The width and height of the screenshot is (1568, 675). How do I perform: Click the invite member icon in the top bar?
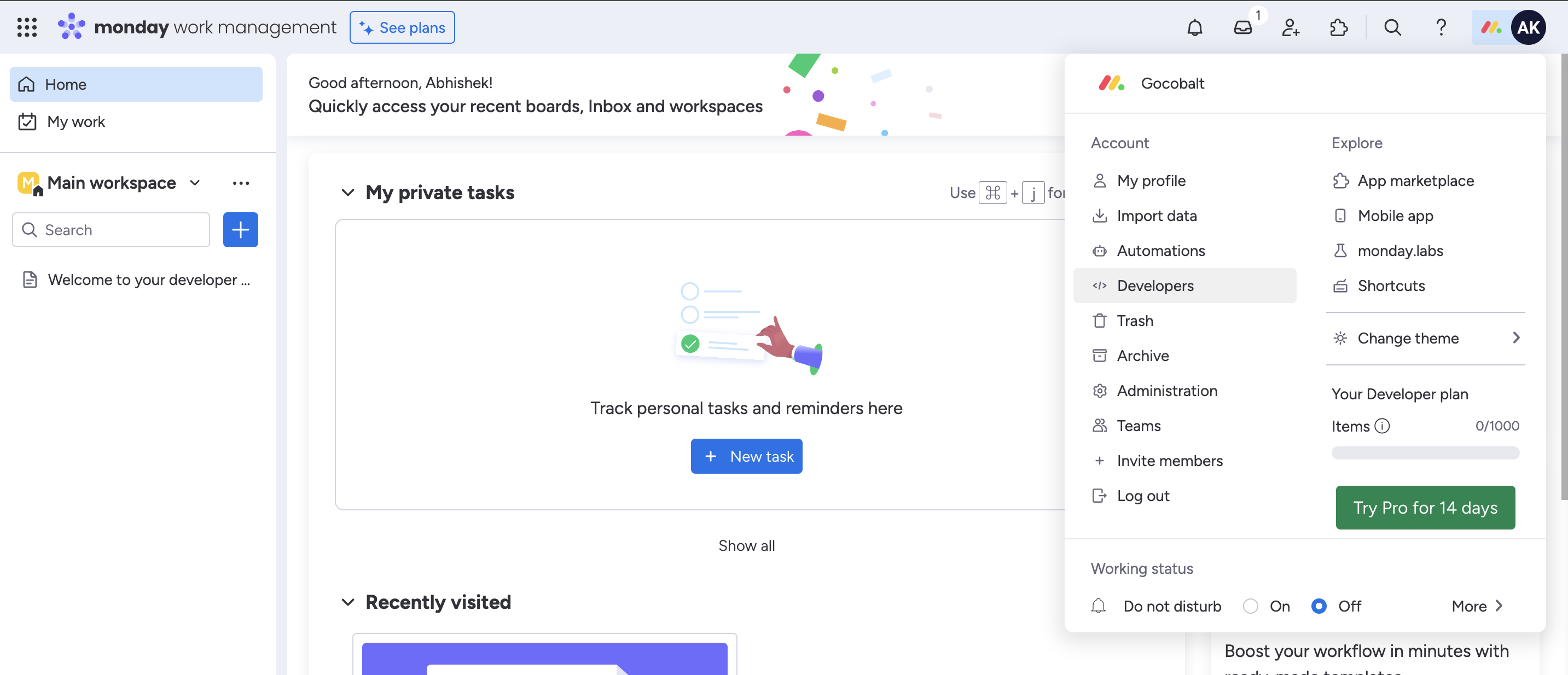[1291, 27]
